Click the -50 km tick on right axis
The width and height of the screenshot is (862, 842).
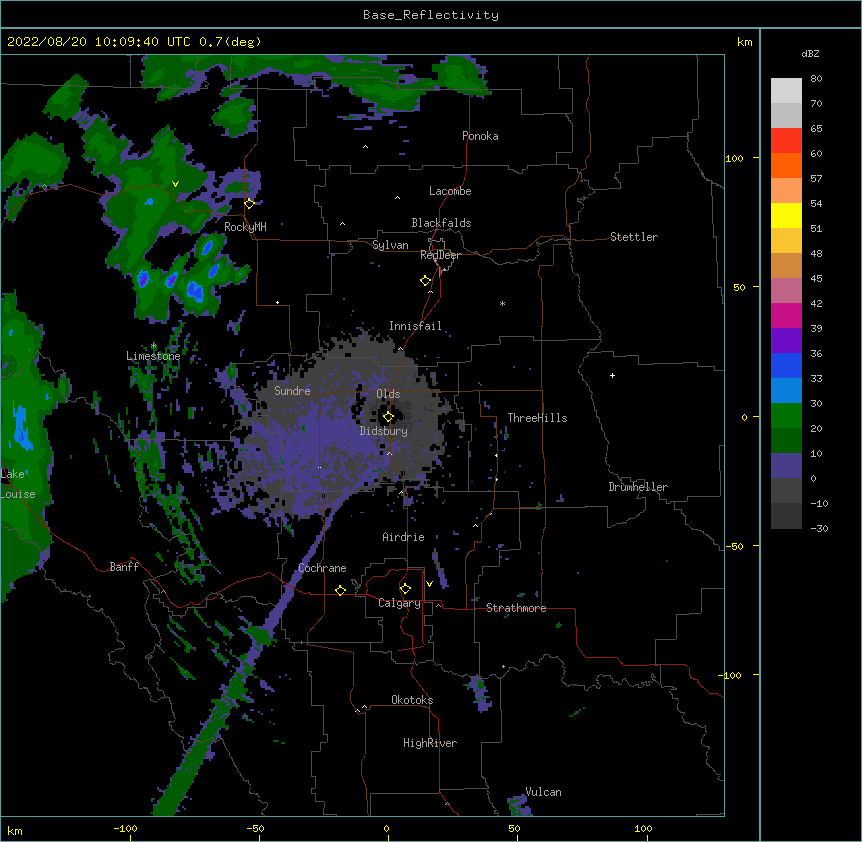click(x=734, y=546)
